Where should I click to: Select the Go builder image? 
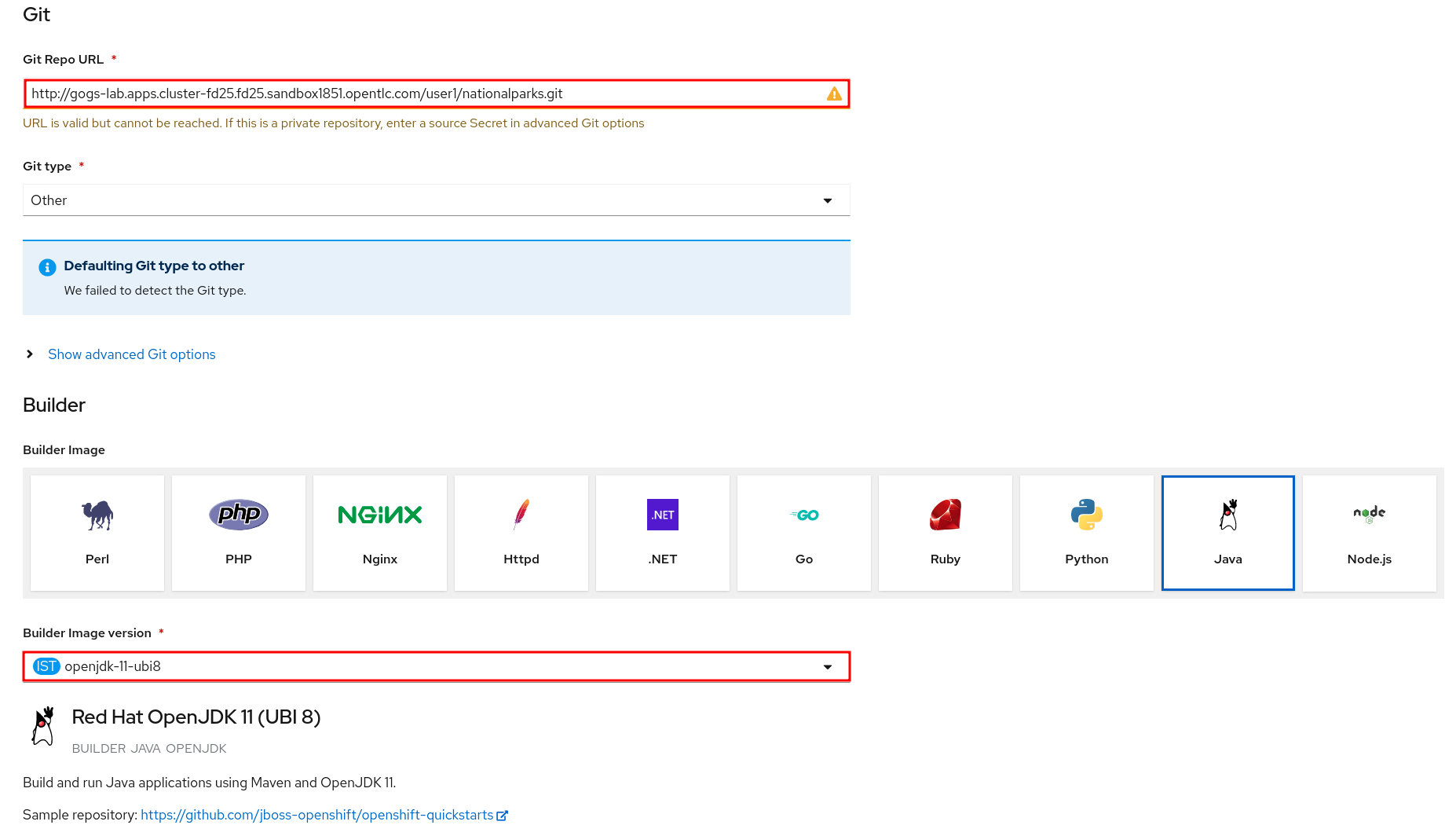pos(804,533)
